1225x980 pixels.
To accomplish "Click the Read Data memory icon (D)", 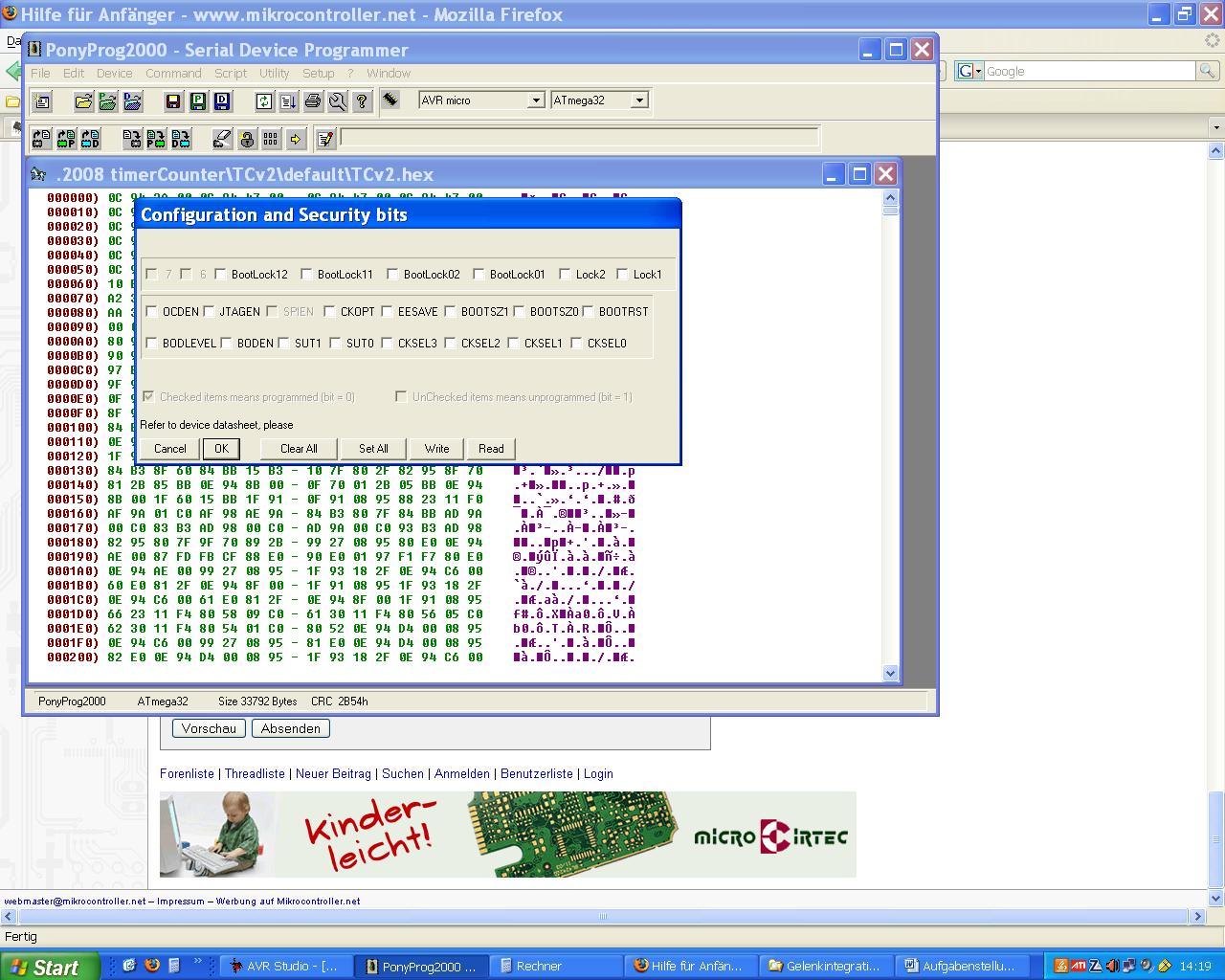I will click(x=90, y=140).
